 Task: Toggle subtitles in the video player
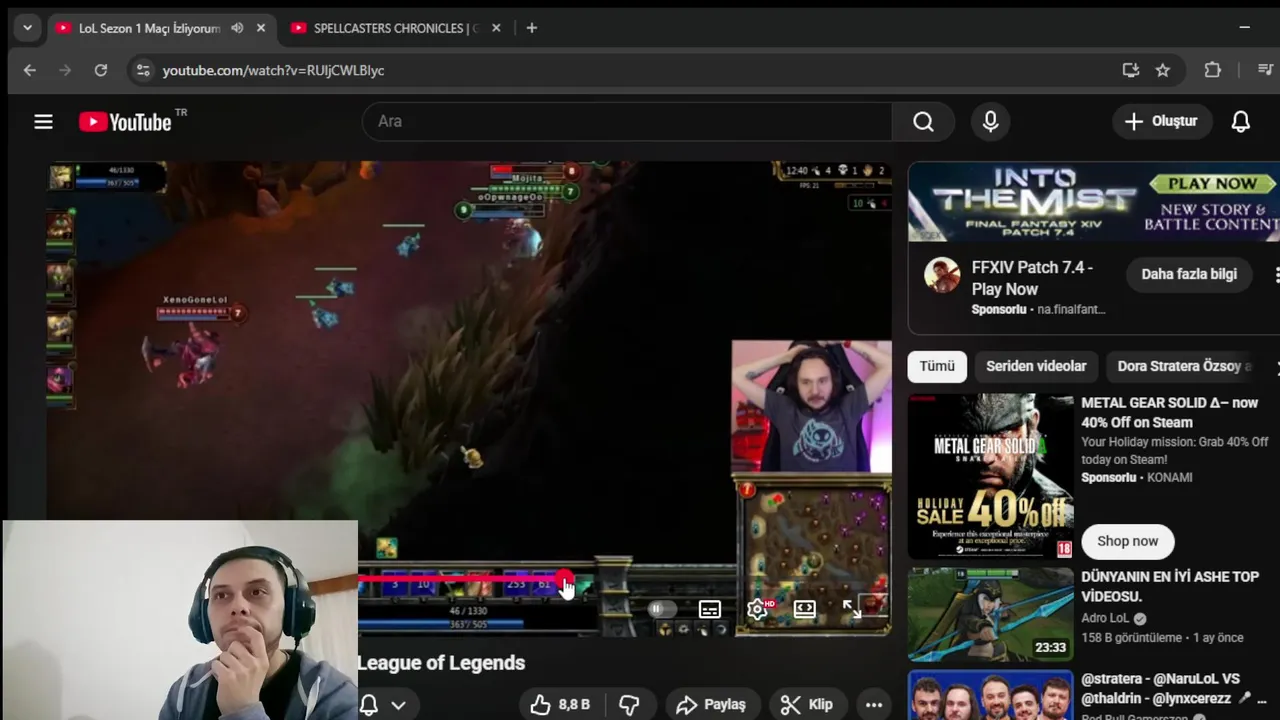[710, 609]
